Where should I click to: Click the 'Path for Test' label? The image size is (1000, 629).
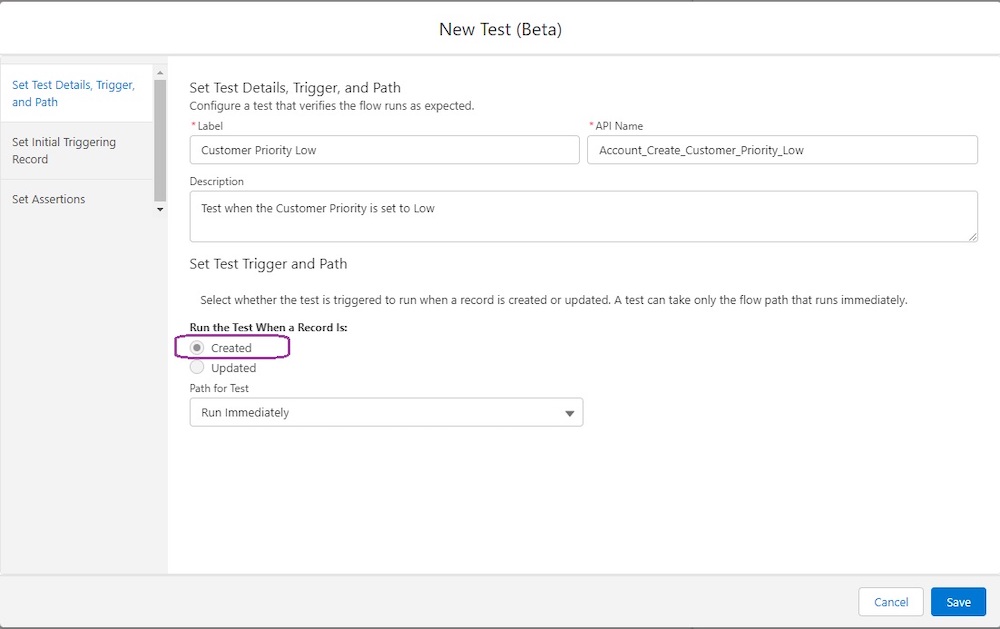point(219,388)
